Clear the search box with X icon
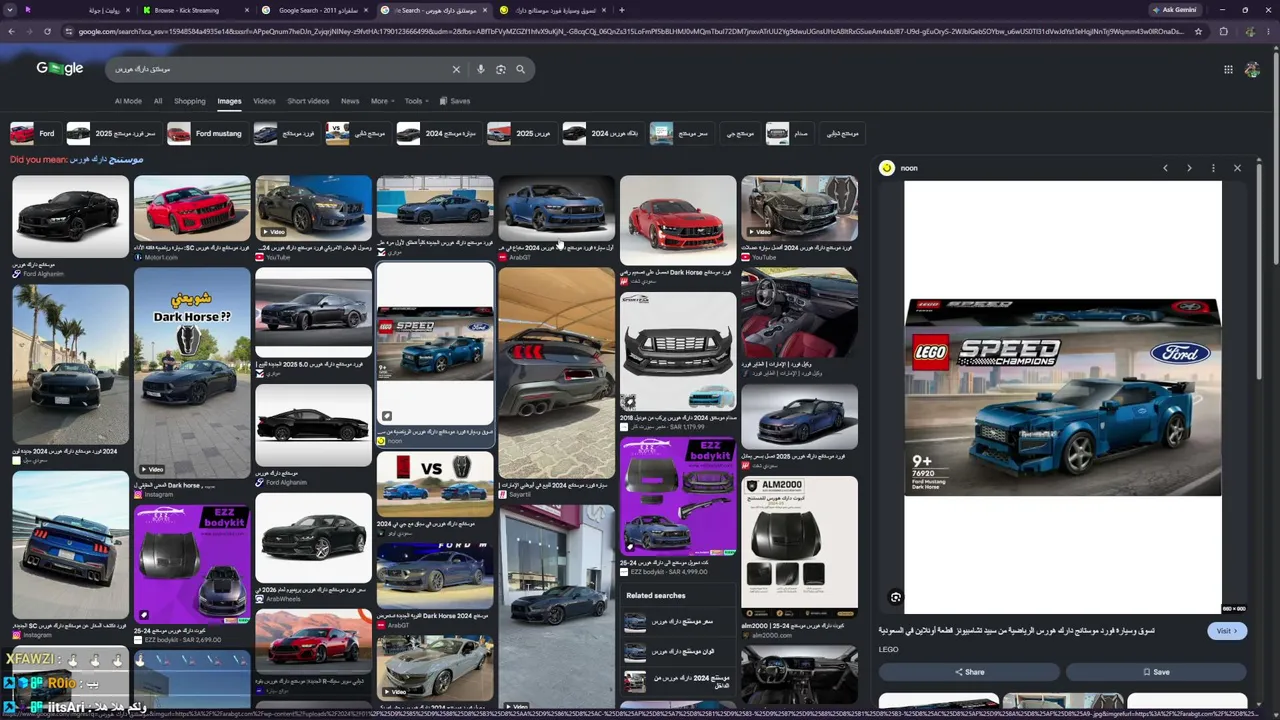This screenshot has height=720, width=1280. pyautogui.click(x=456, y=69)
